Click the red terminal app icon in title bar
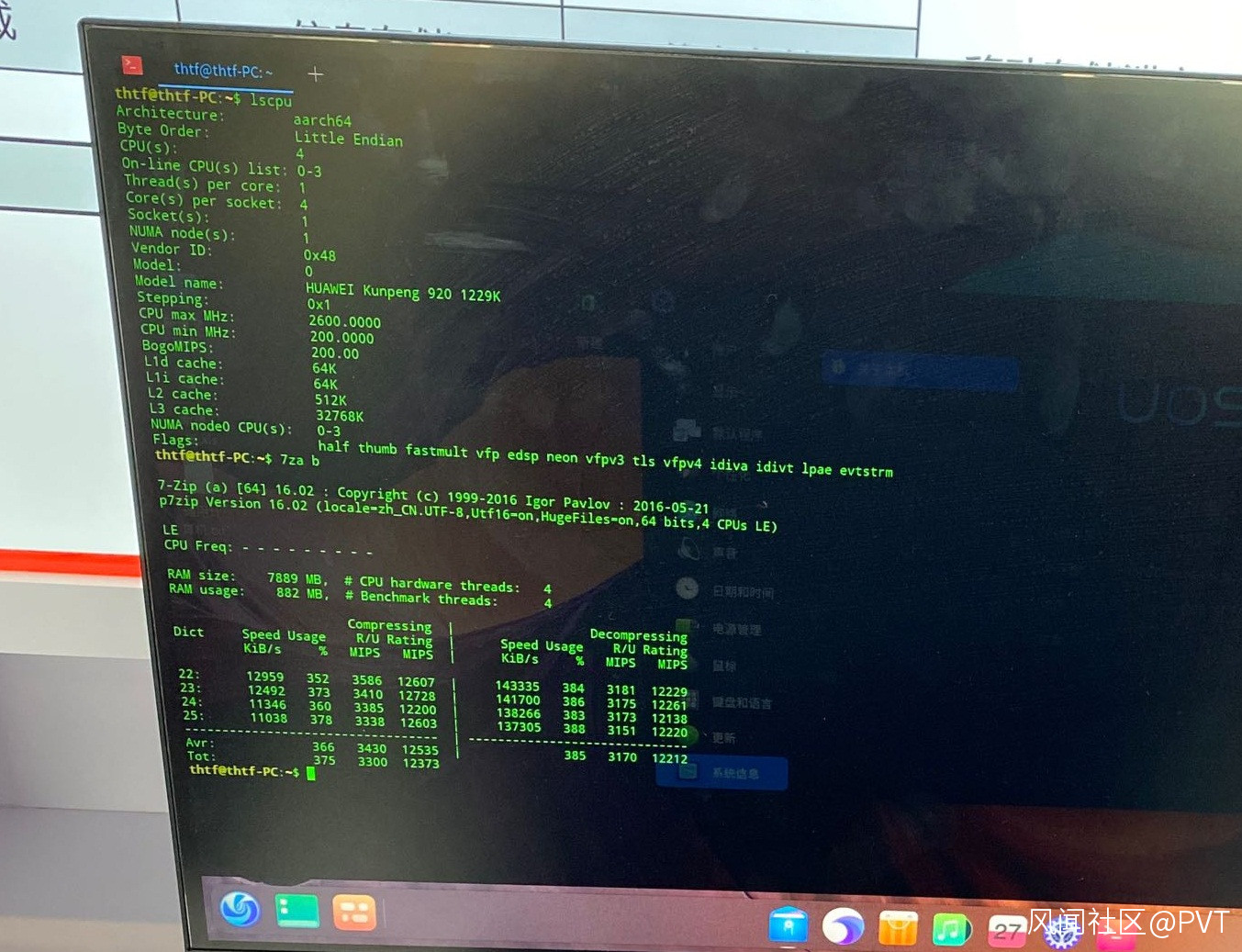This screenshot has height=952, width=1242. [x=132, y=64]
